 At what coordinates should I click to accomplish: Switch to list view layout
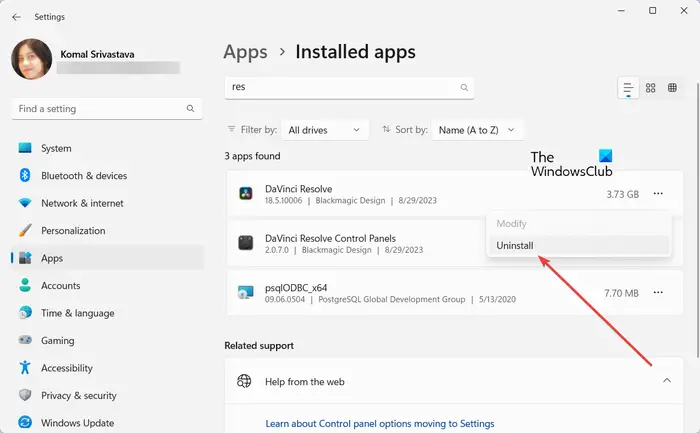pyautogui.click(x=628, y=87)
